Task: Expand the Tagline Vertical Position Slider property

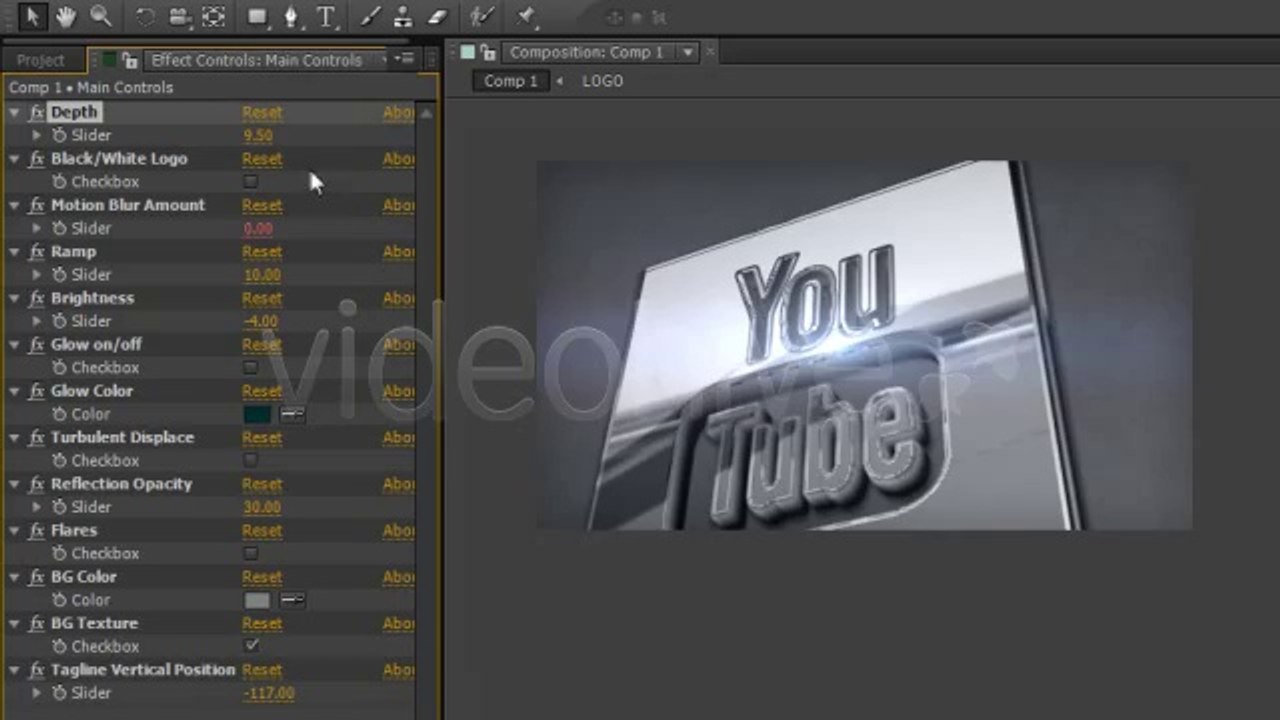Action: coord(37,693)
